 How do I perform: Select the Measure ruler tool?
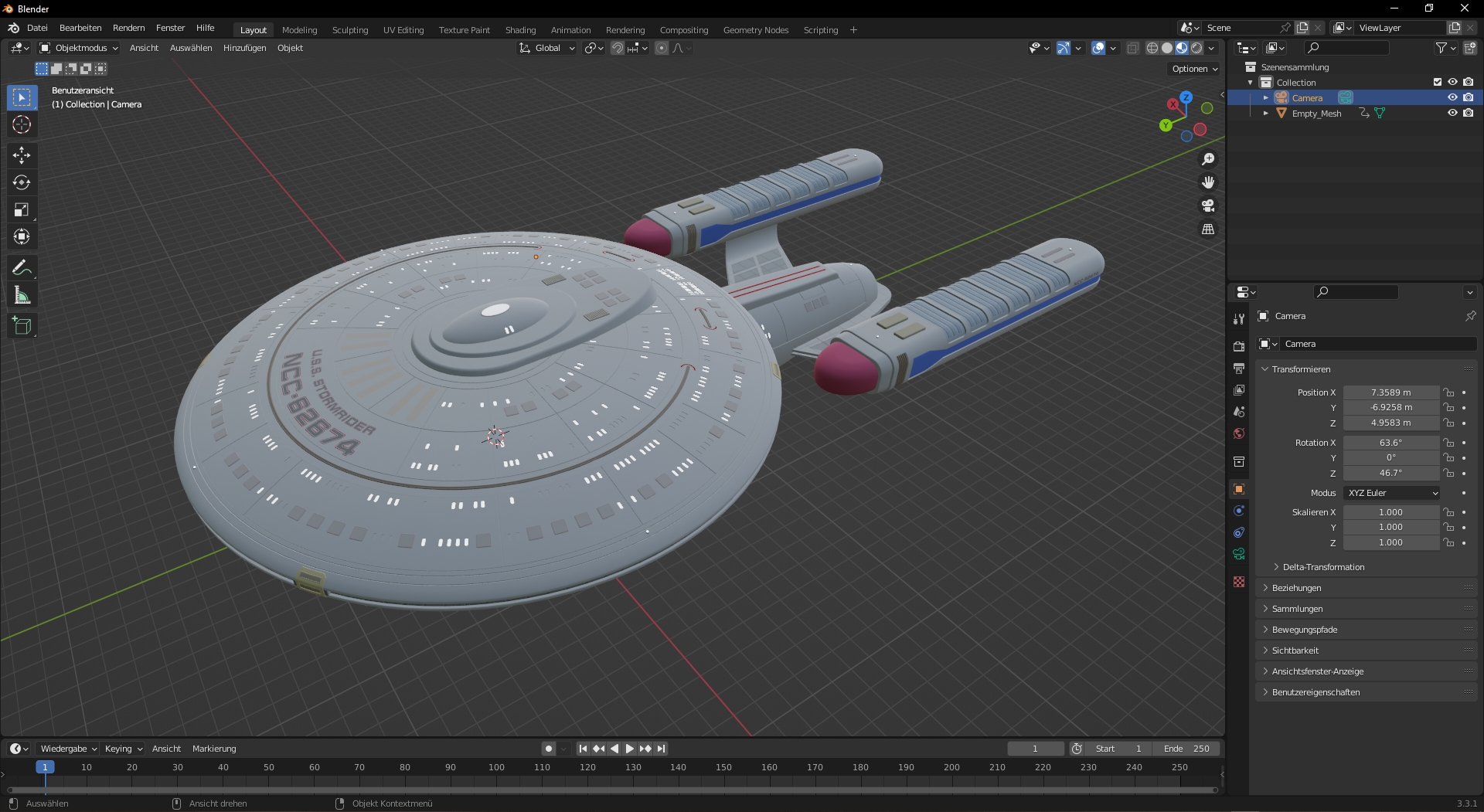22,295
